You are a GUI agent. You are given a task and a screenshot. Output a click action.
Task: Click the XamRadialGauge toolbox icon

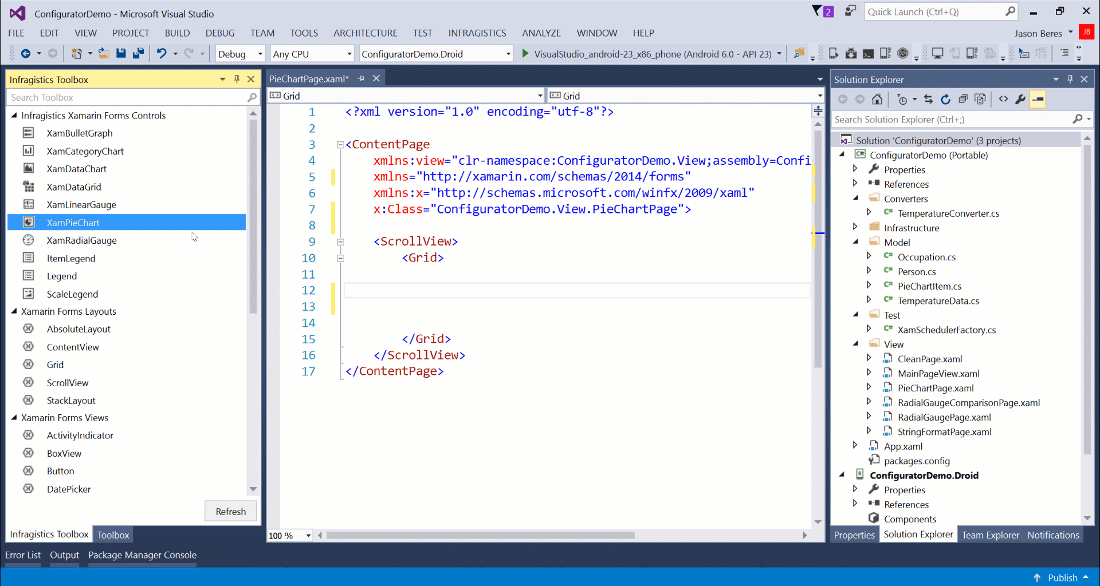(29, 240)
